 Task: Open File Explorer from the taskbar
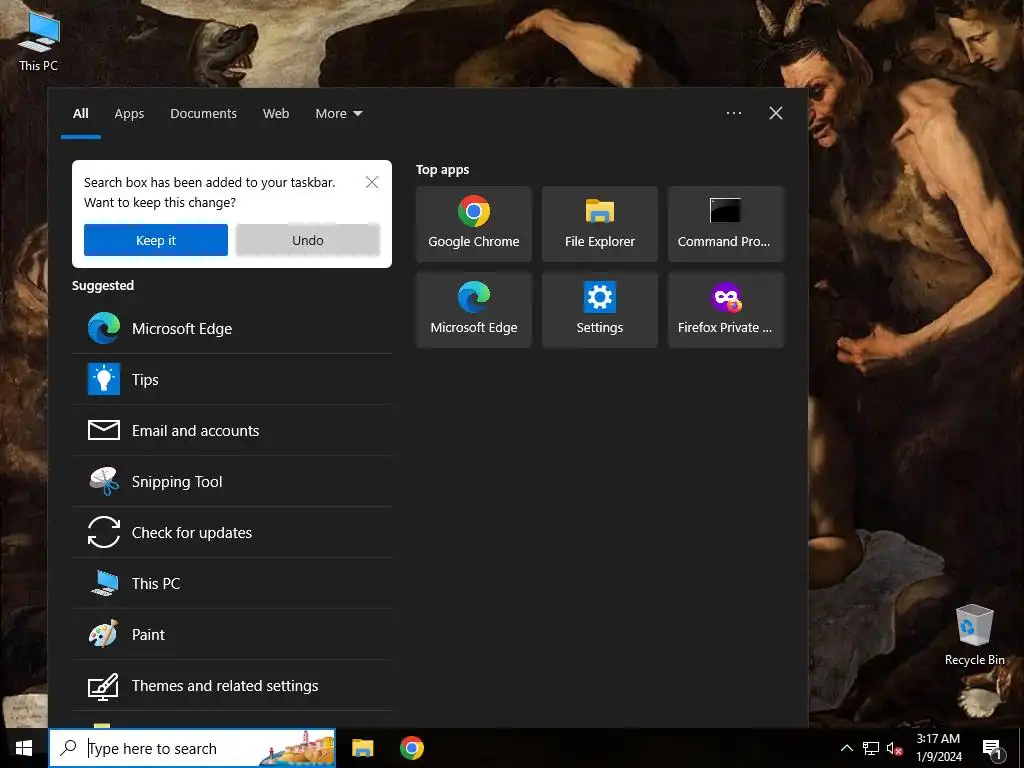tap(362, 748)
